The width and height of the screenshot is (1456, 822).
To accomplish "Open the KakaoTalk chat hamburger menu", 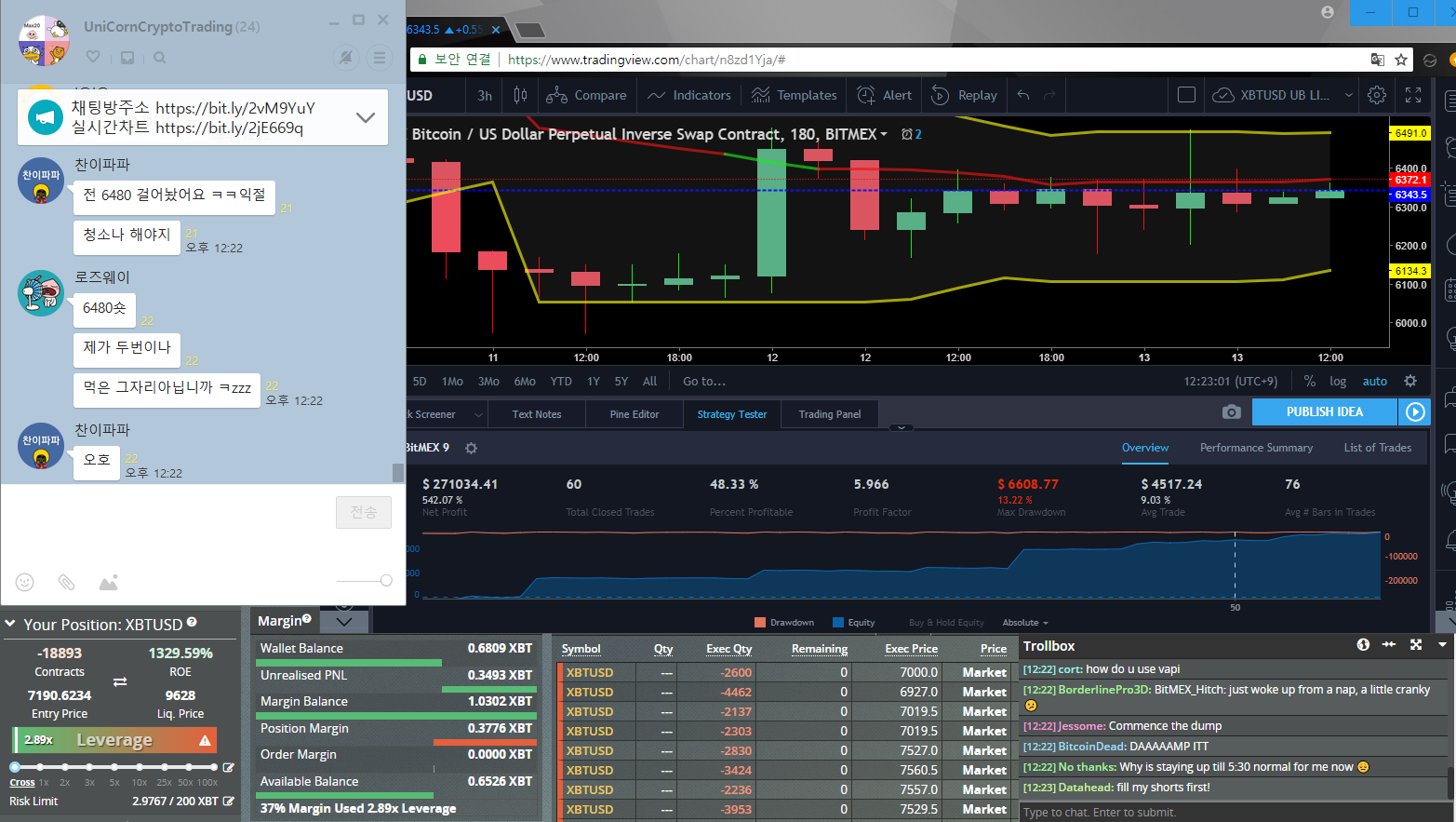I will tap(380, 58).
